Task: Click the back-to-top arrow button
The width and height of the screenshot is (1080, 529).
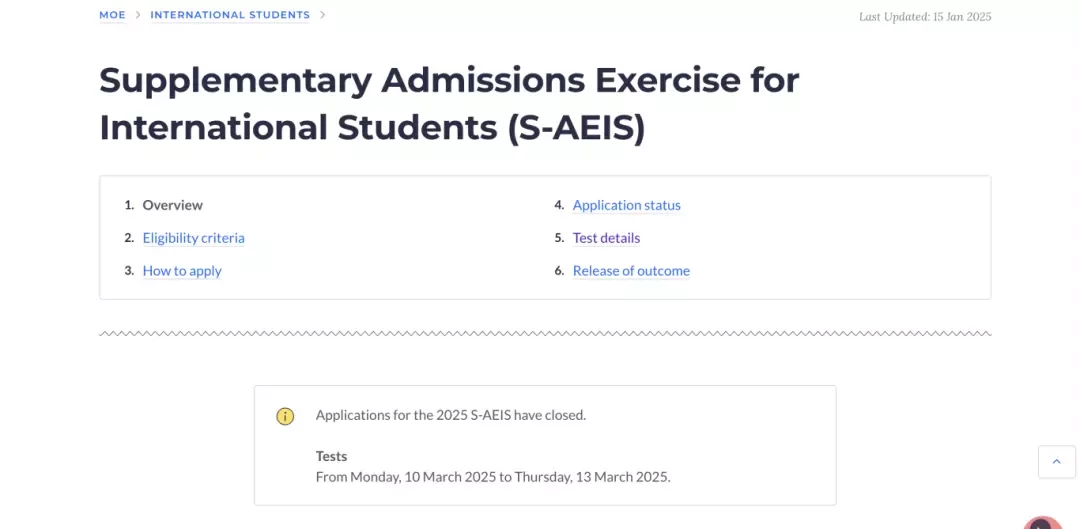Action: pyautogui.click(x=1057, y=461)
